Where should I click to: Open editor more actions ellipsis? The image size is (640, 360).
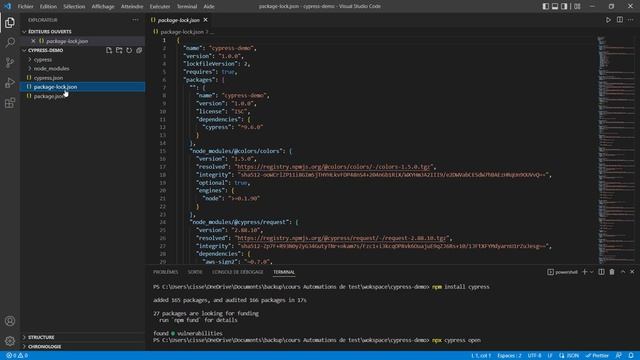[631, 20]
